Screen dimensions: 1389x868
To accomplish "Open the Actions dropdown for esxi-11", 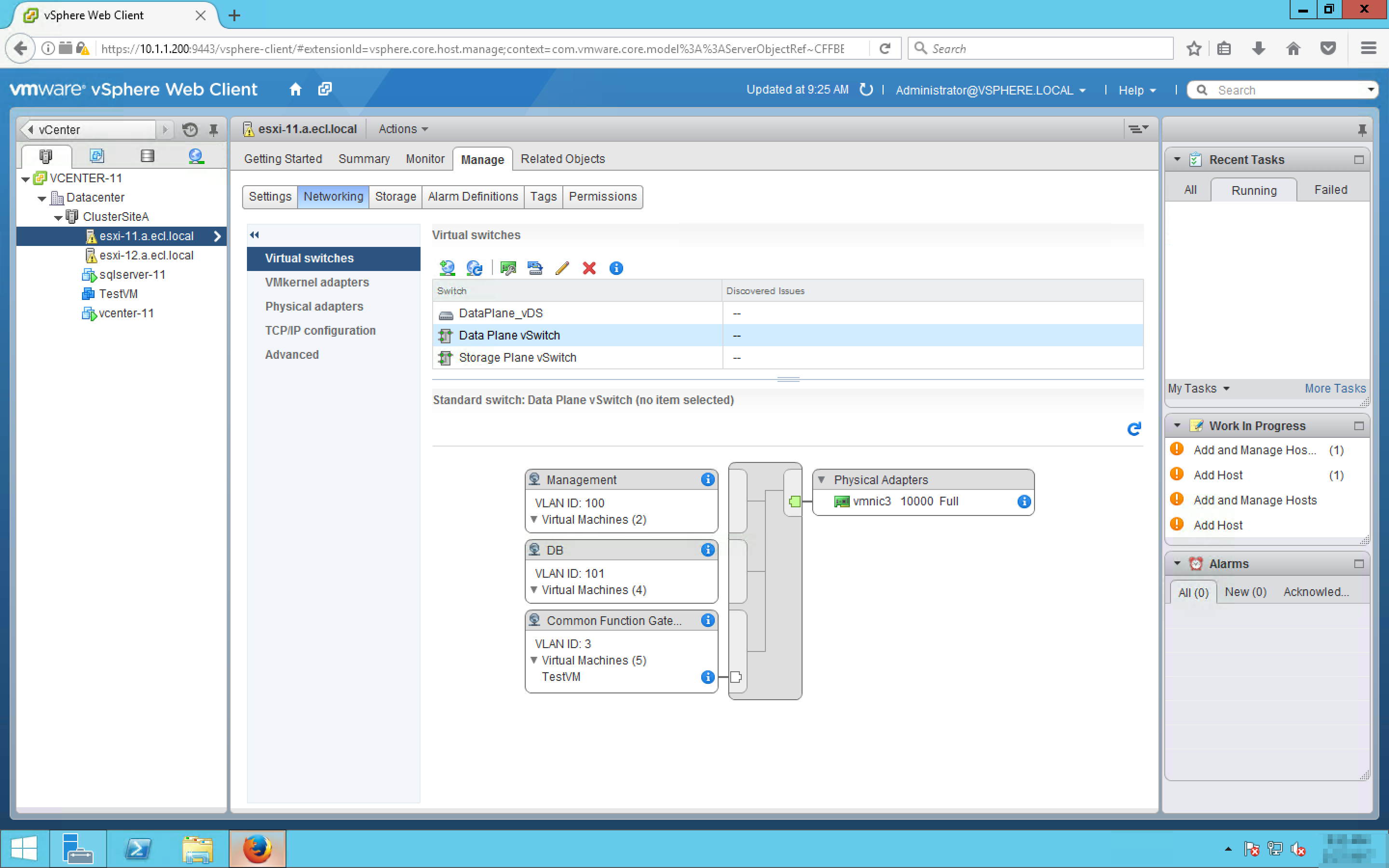I will 403,129.
